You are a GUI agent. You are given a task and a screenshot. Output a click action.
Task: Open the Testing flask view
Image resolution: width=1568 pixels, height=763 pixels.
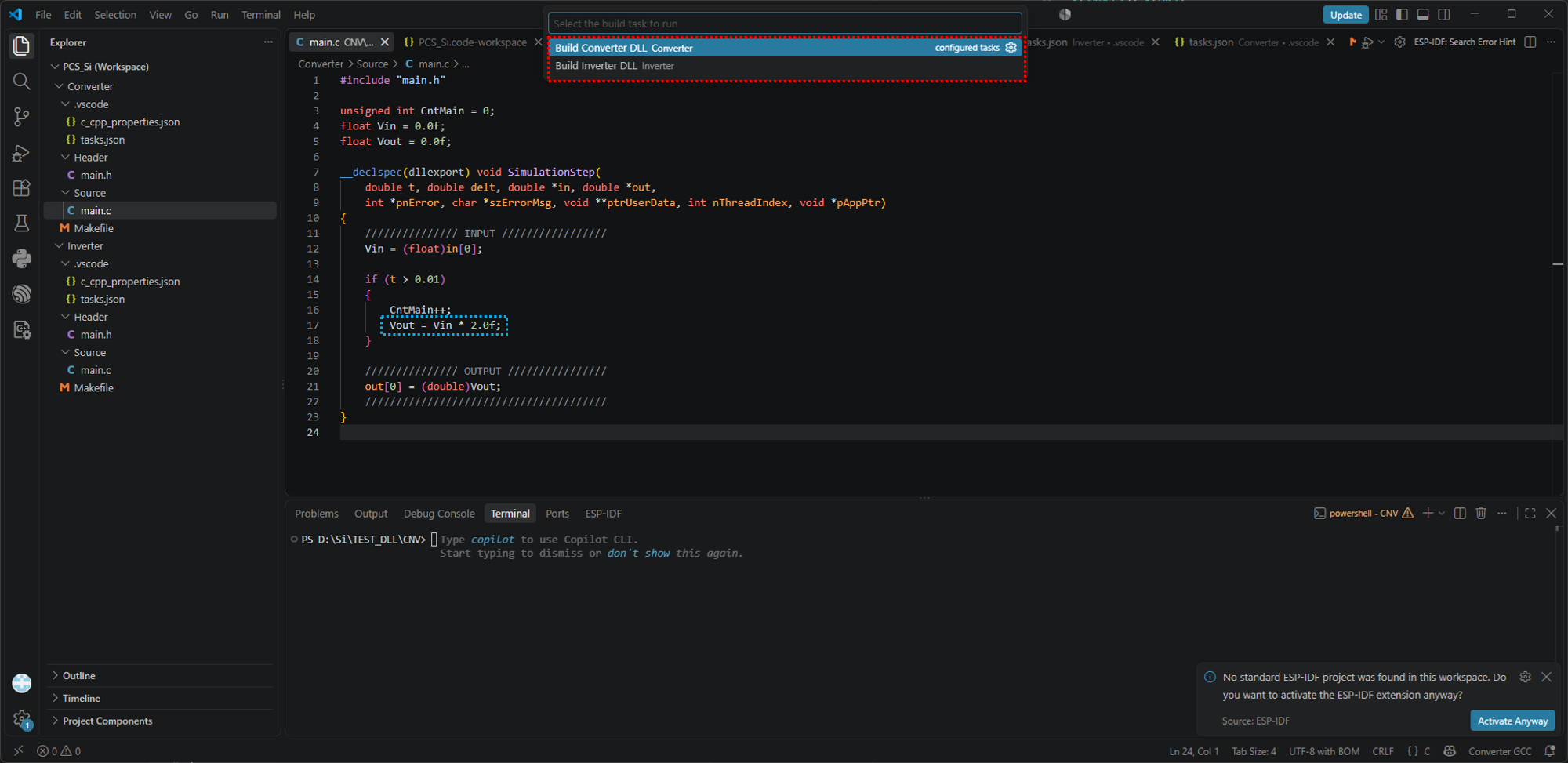[21, 223]
